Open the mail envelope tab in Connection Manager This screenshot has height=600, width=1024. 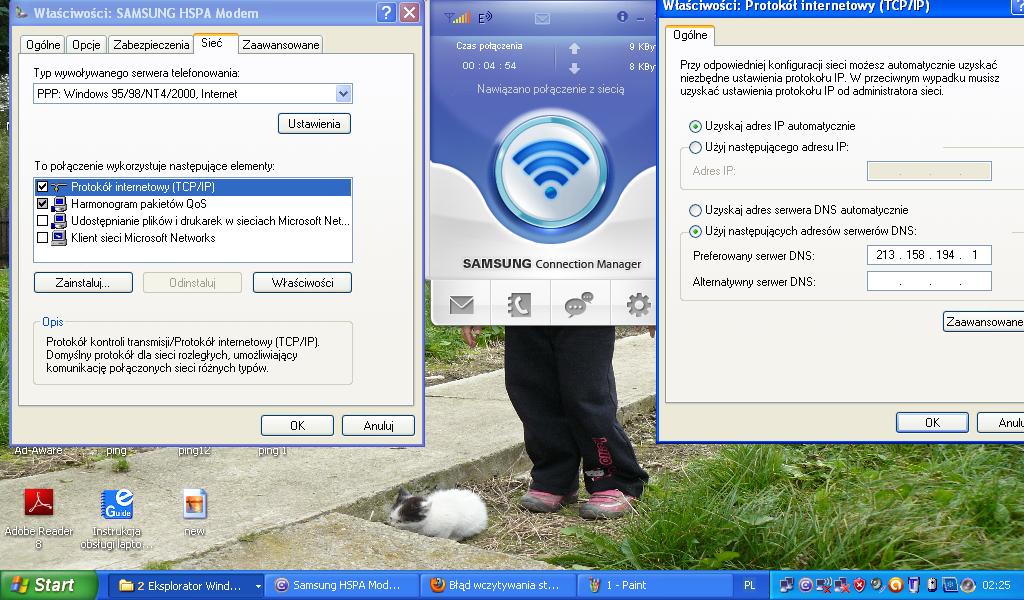tap(461, 304)
